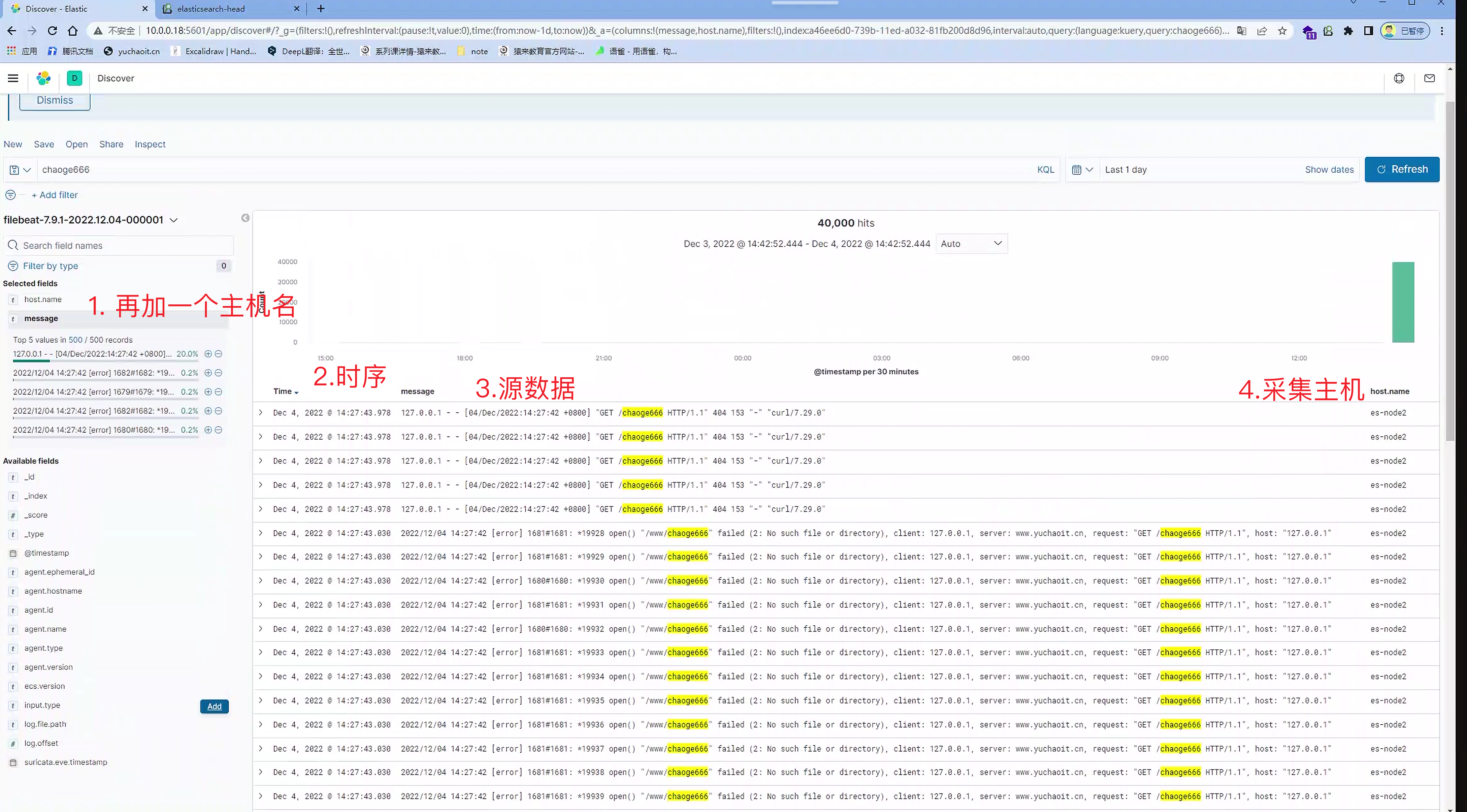The image size is (1467, 812).
Task: Click the filter options icon beside Add filter
Action: pyautogui.click(x=10, y=195)
